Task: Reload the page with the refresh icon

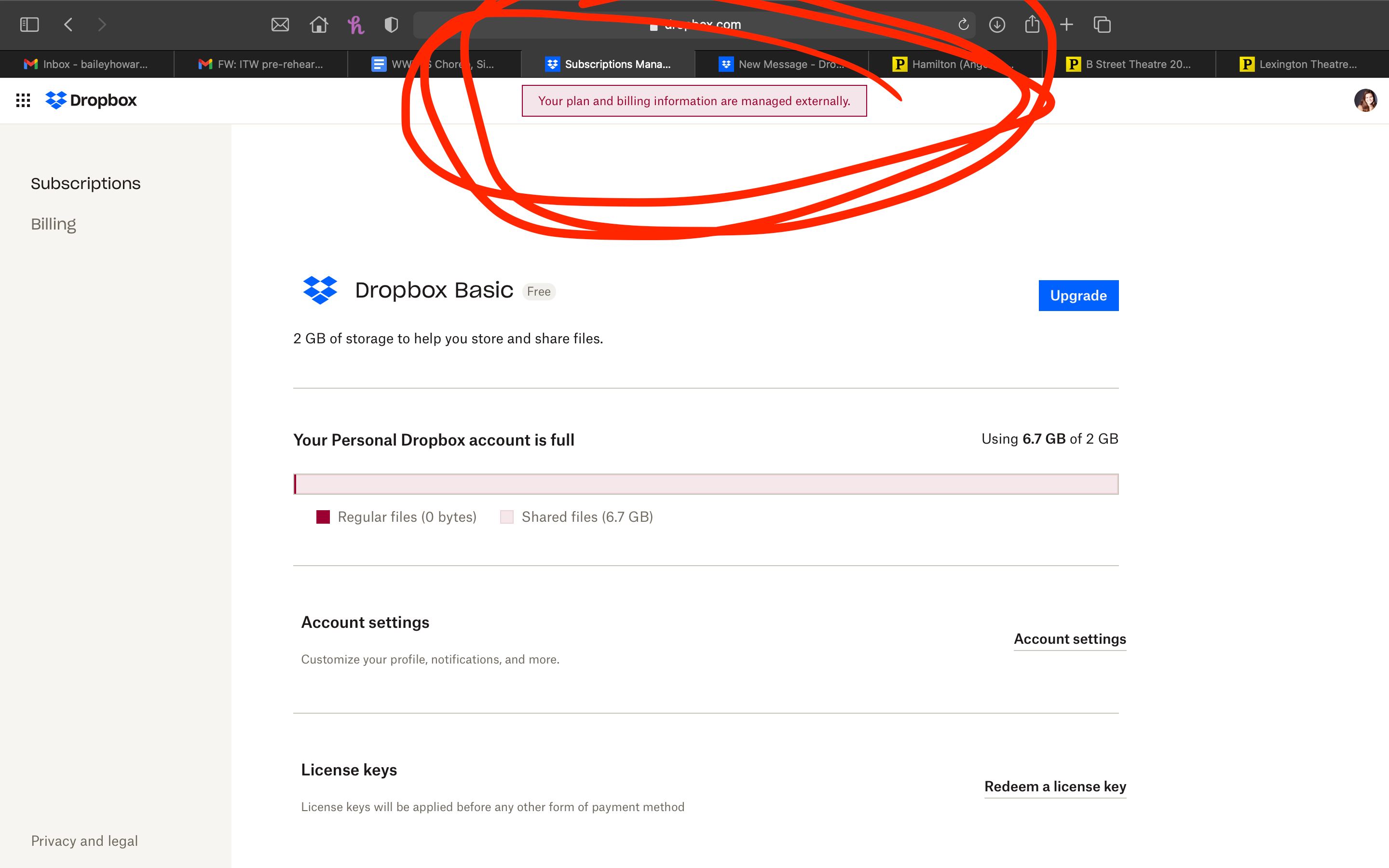Action: [x=964, y=25]
